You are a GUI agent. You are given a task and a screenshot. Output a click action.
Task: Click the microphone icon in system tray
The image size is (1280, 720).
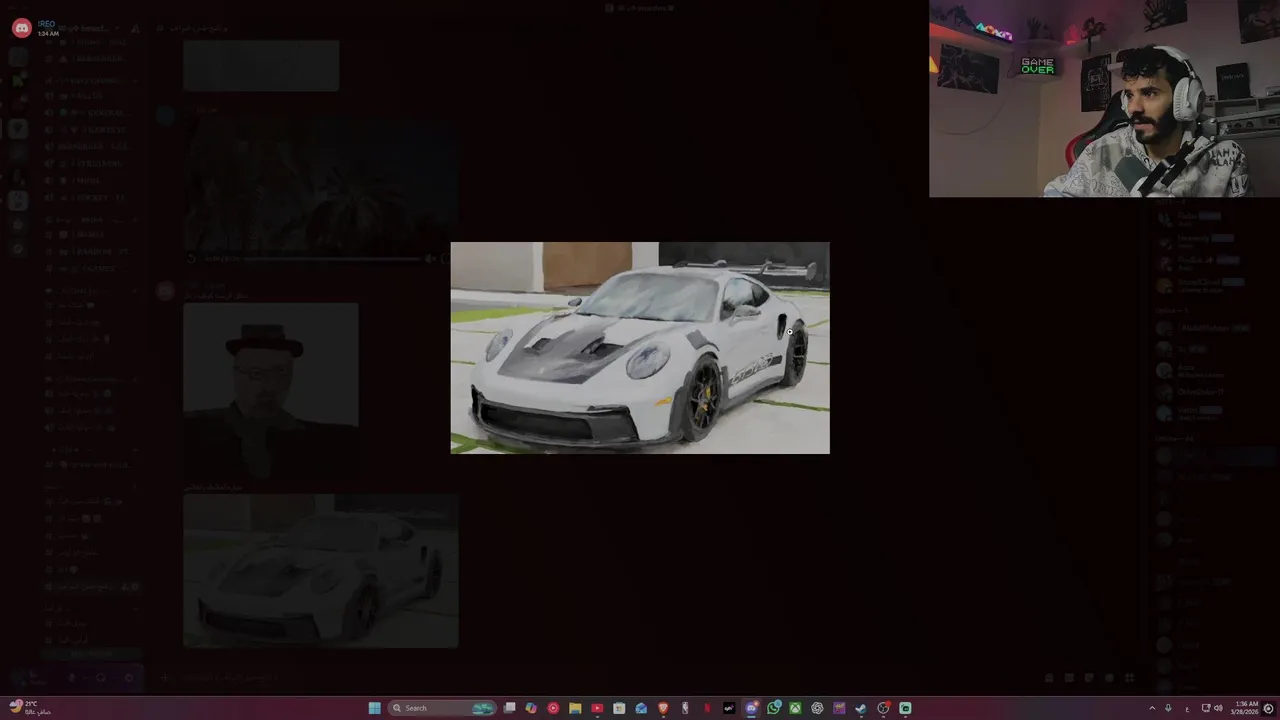pyautogui.click(x=1168, y=708)
